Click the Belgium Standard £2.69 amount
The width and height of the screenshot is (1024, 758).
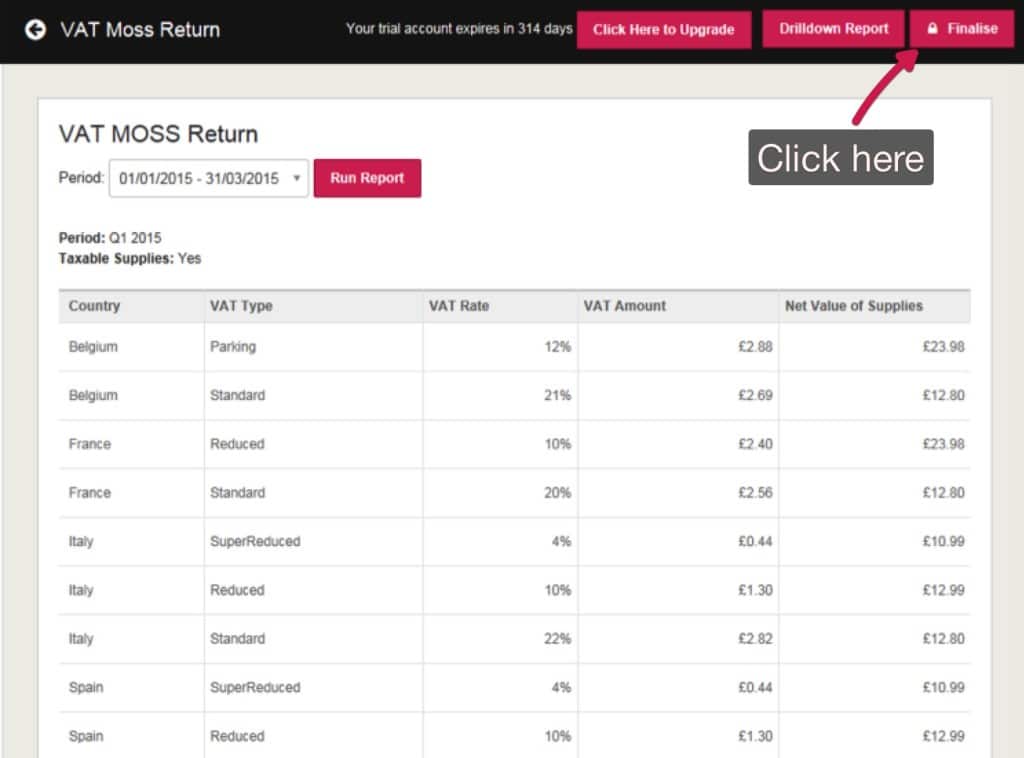pyautogui.click(x=754, y=395)
